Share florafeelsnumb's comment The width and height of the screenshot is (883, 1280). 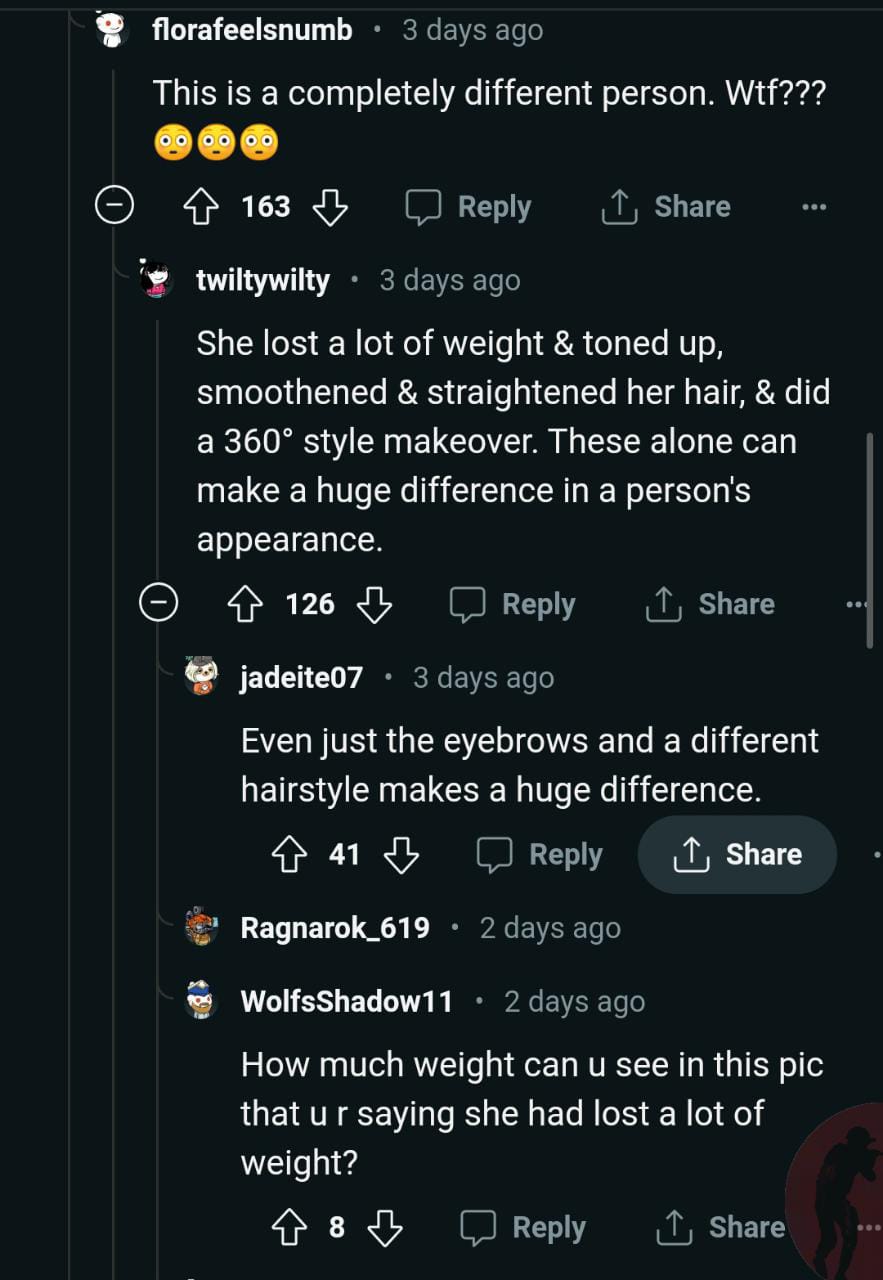pos(665,207)
